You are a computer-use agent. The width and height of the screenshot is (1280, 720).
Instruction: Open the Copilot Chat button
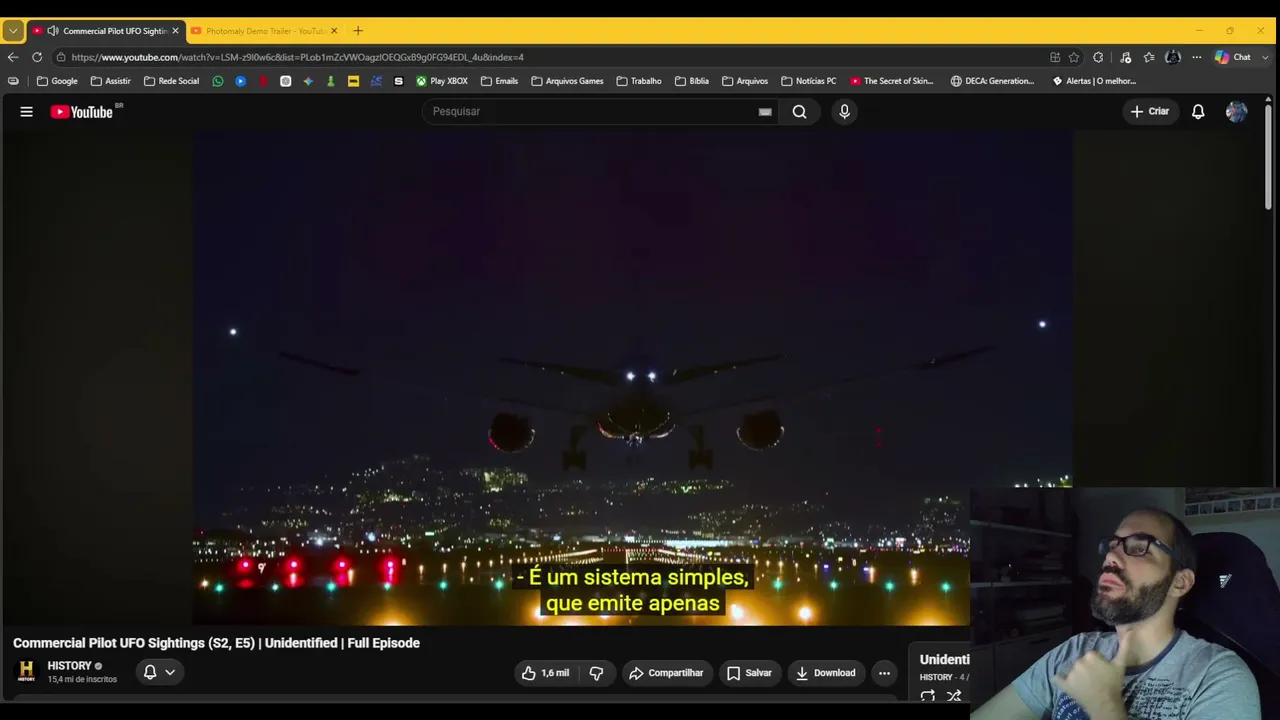(1233, 57)
